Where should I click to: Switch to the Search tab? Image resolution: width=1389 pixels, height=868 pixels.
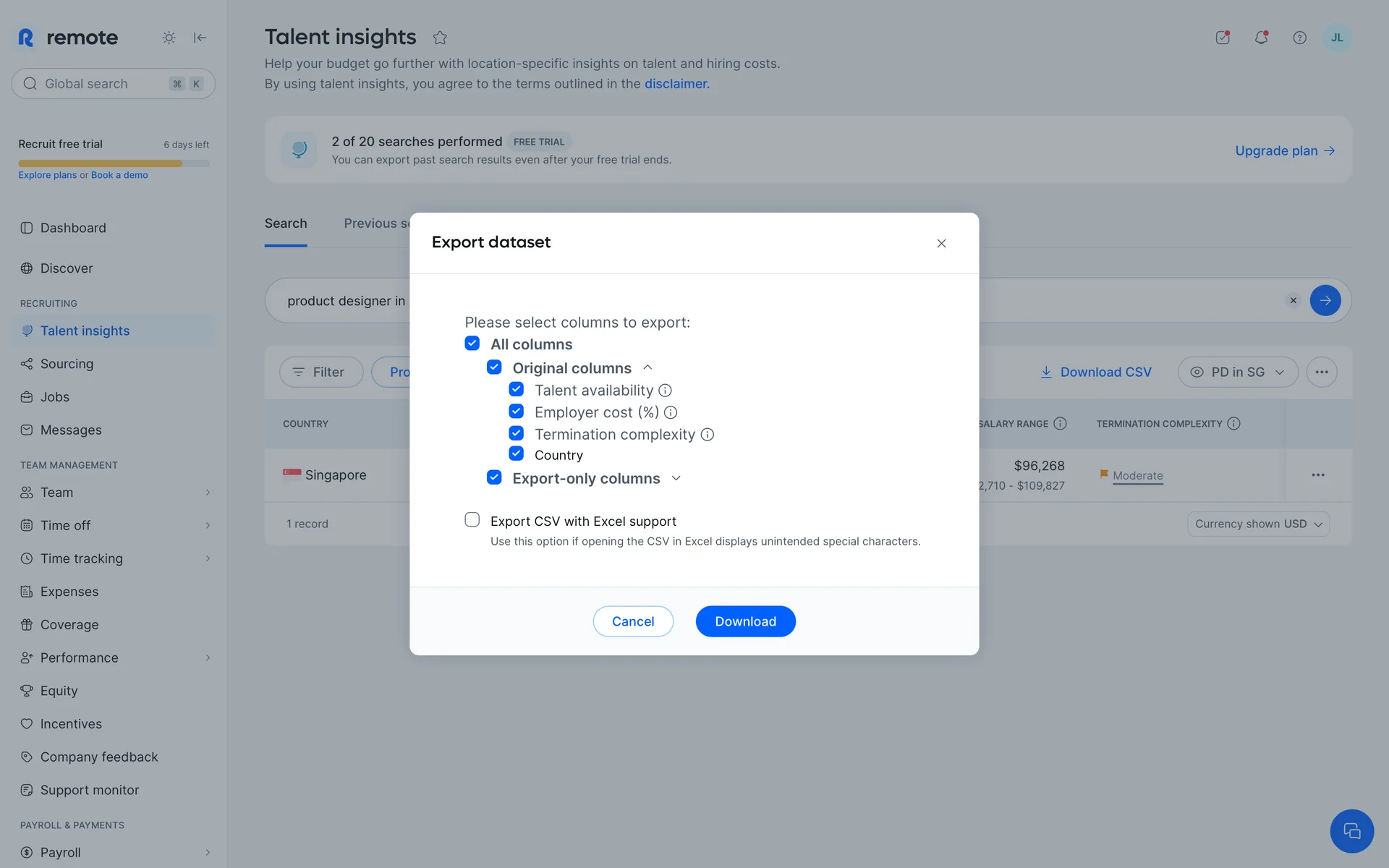click(286, 224)
